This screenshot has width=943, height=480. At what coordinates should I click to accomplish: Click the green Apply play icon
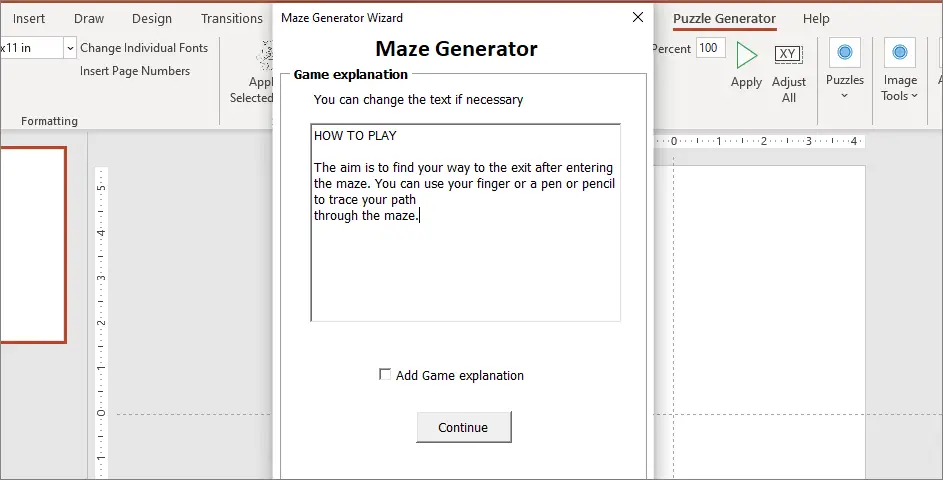(746, 55)
